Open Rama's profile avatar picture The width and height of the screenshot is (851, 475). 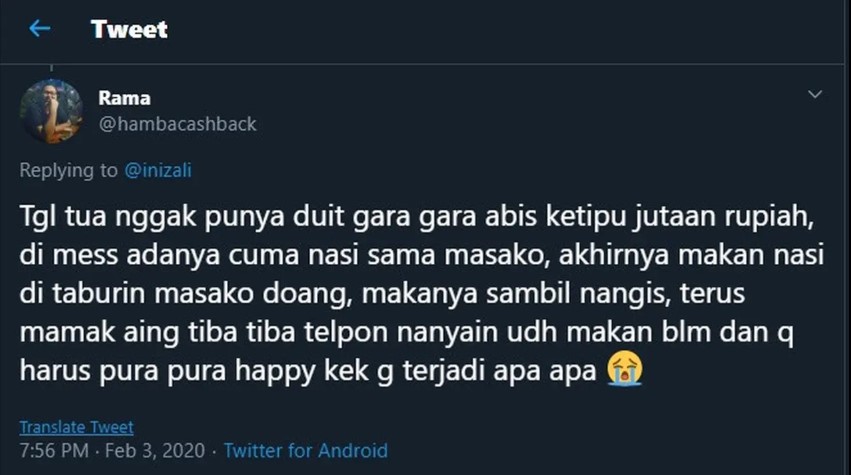point(51,111)
